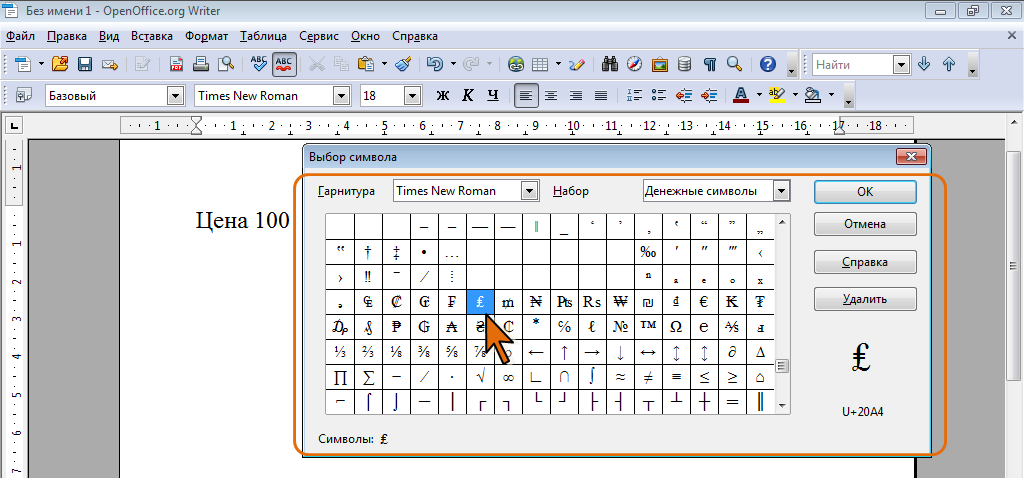Viewport: 1024px width, 478px height.
Task: Click the Отмена button
Action: [x=864, y=224]
